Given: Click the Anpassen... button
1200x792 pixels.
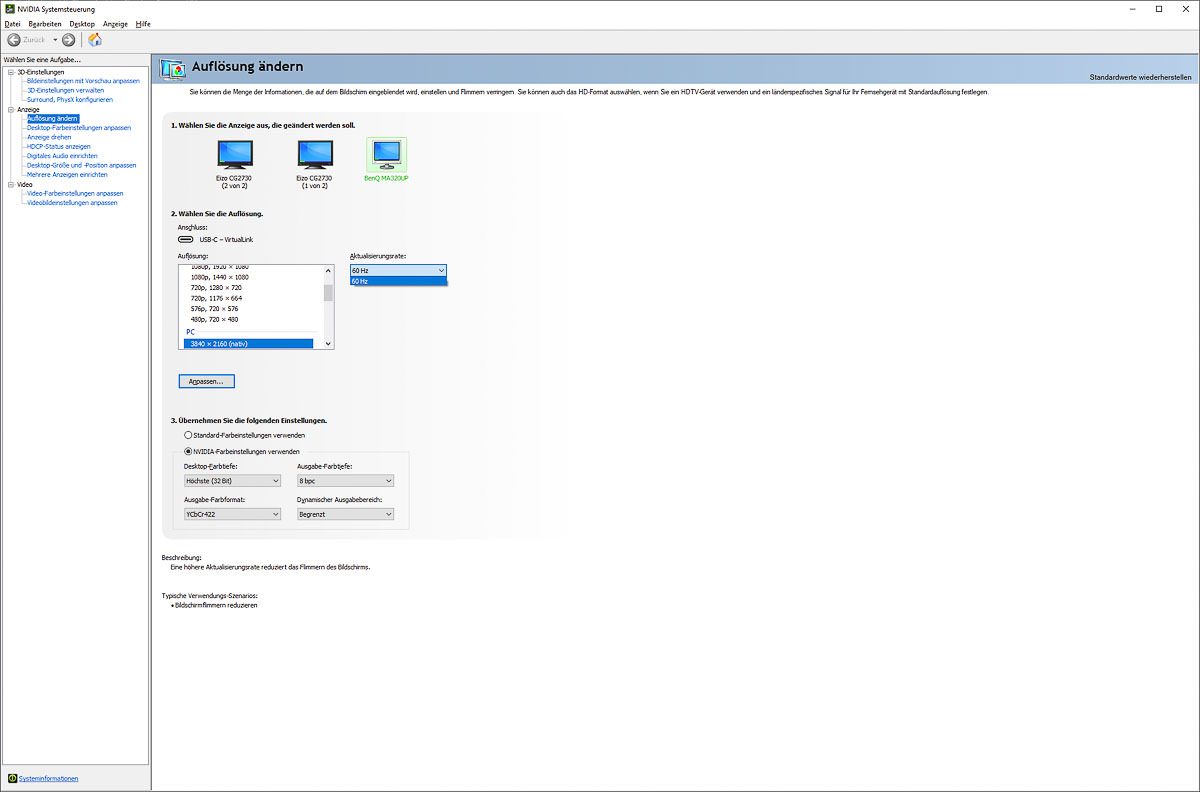Looking at the screenshot, I should [x=206, y=381].
